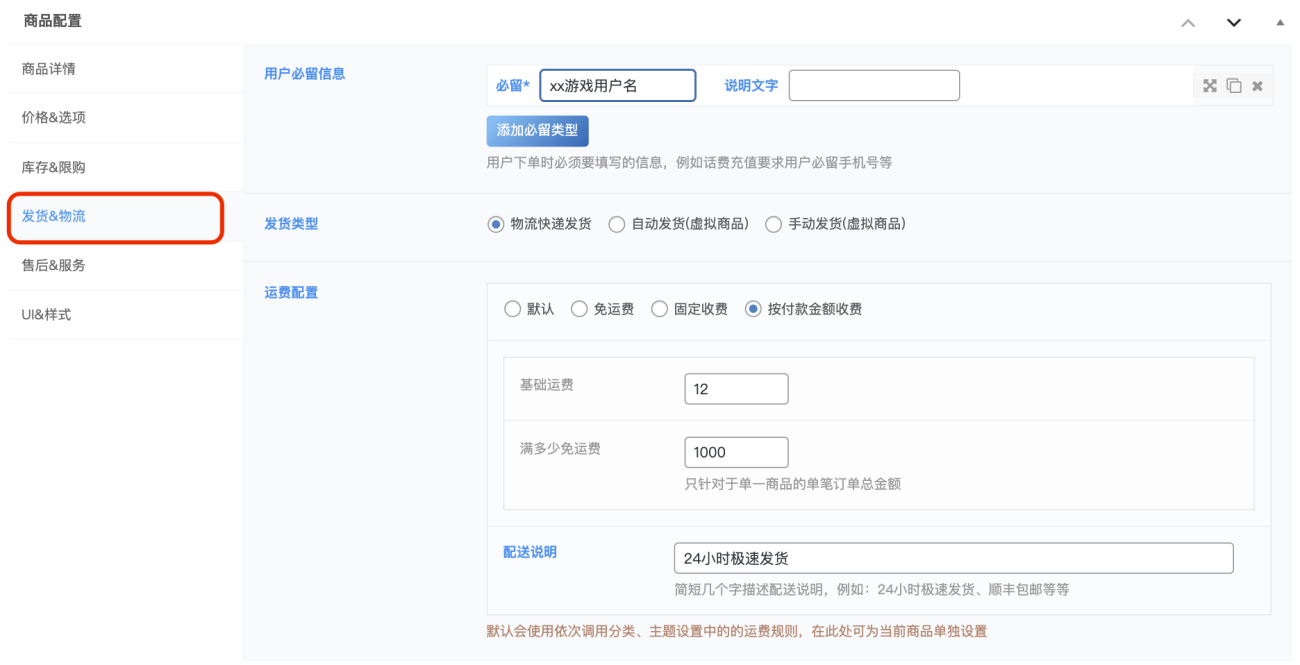Screen dimensions: 1300x665
Task: Duplicate the required-info row with copy icon
Action: coord(1233,86)
